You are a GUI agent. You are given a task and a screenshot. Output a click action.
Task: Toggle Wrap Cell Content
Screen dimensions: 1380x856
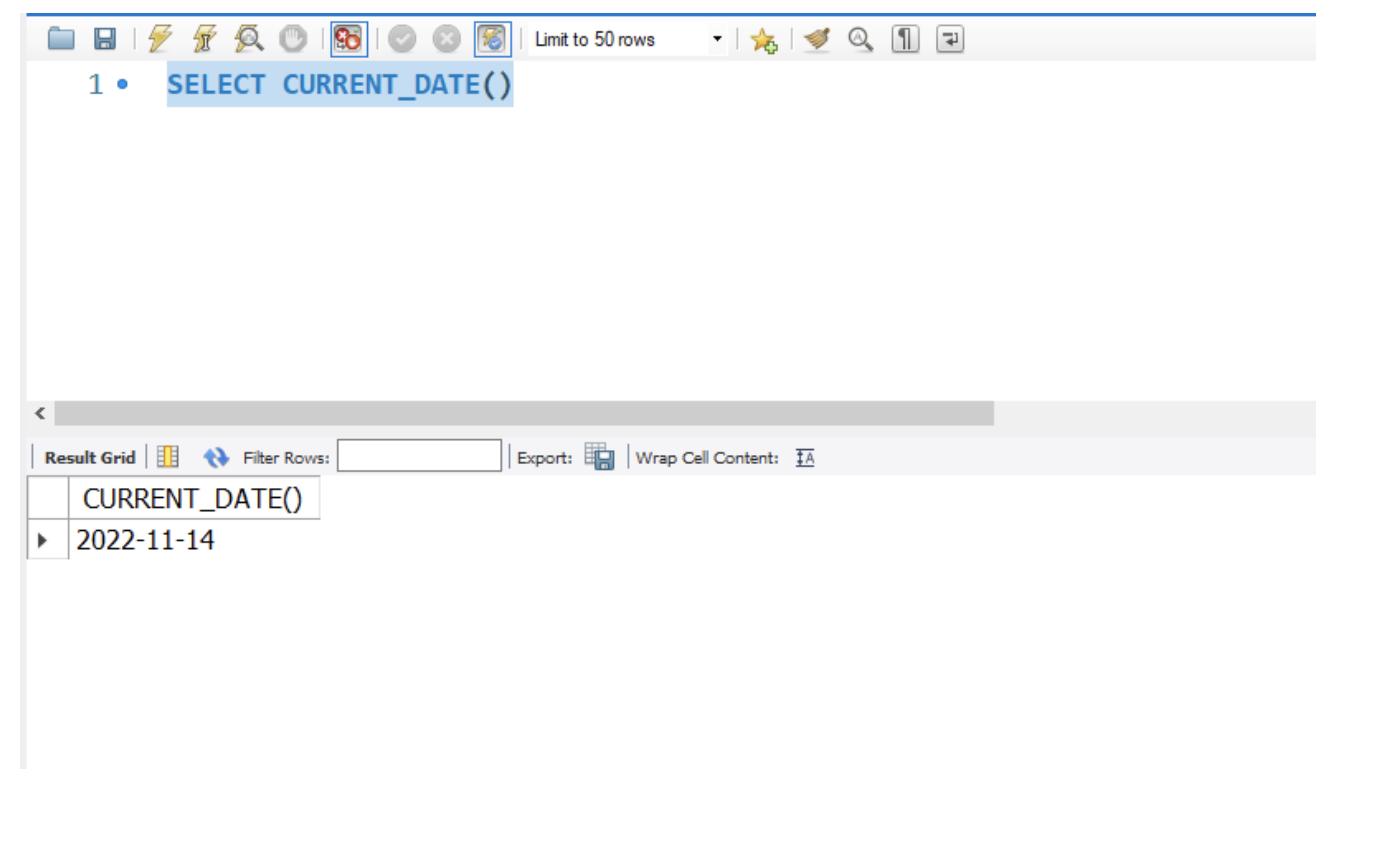[804, 457]
